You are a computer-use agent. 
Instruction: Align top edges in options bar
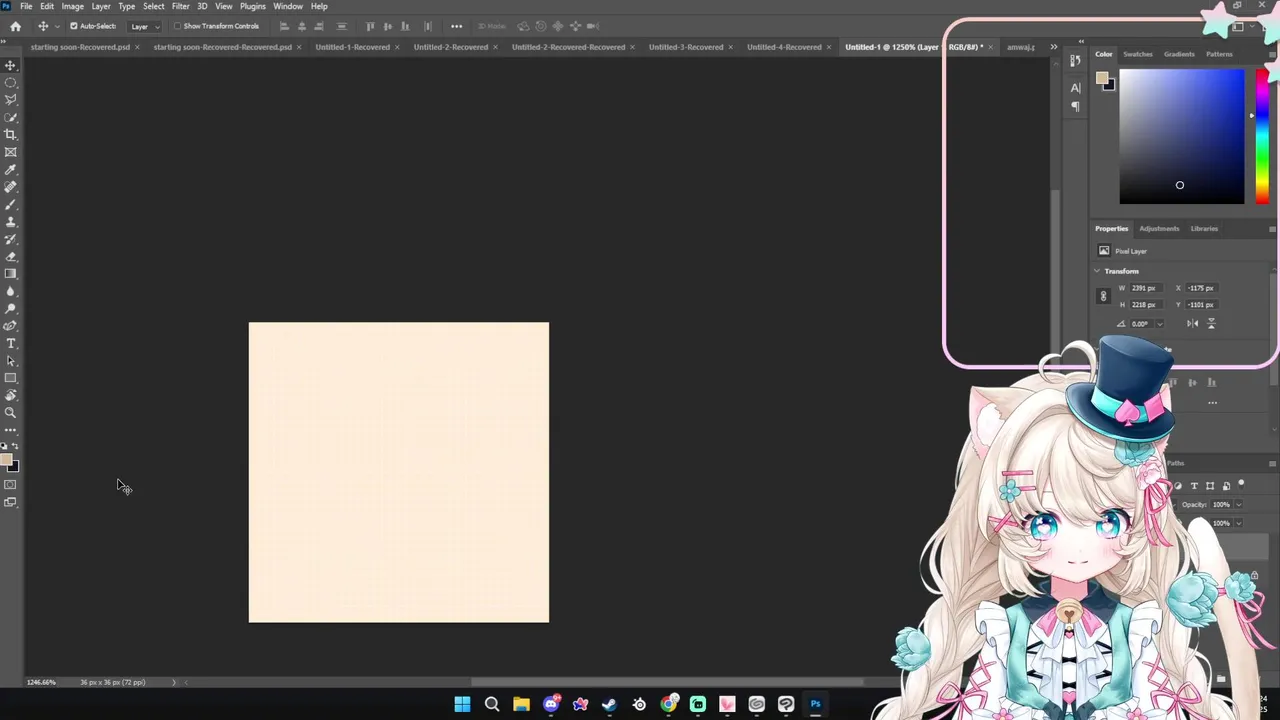coord(370,26)
